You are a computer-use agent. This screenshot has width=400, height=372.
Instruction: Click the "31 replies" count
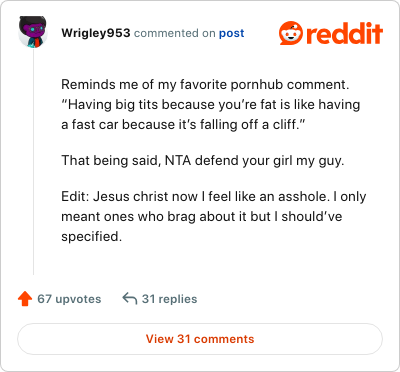coord(169,299)
